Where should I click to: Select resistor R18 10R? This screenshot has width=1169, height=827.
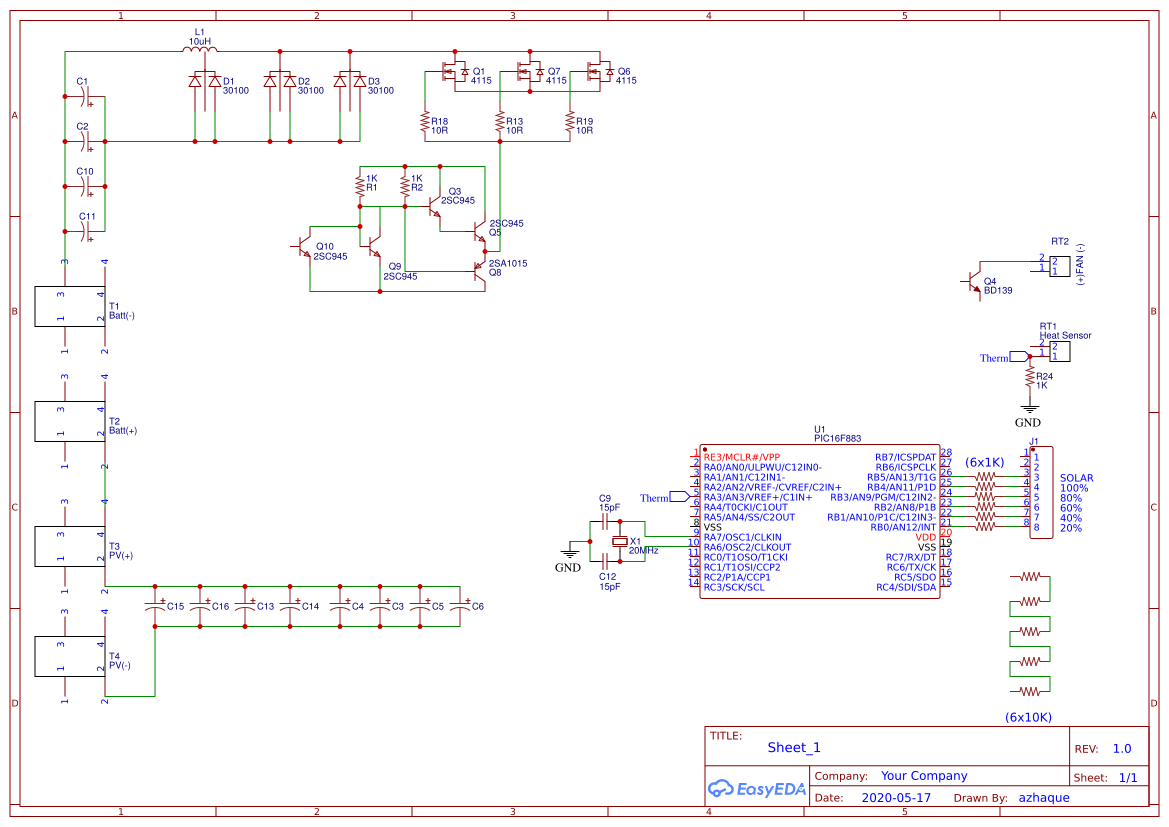(425, 124)
